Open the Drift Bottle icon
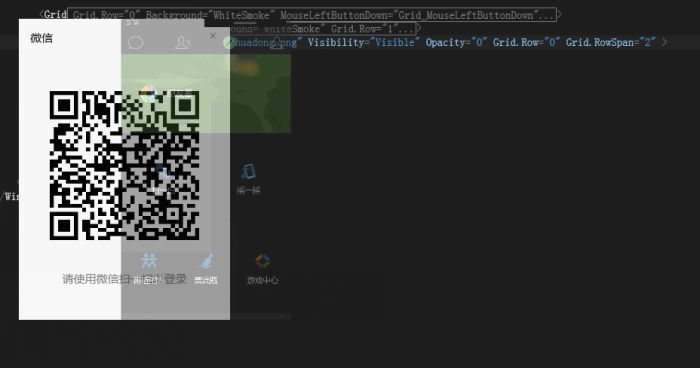The height and width of the screenshot is (368, 700). [x=206, y=261]
